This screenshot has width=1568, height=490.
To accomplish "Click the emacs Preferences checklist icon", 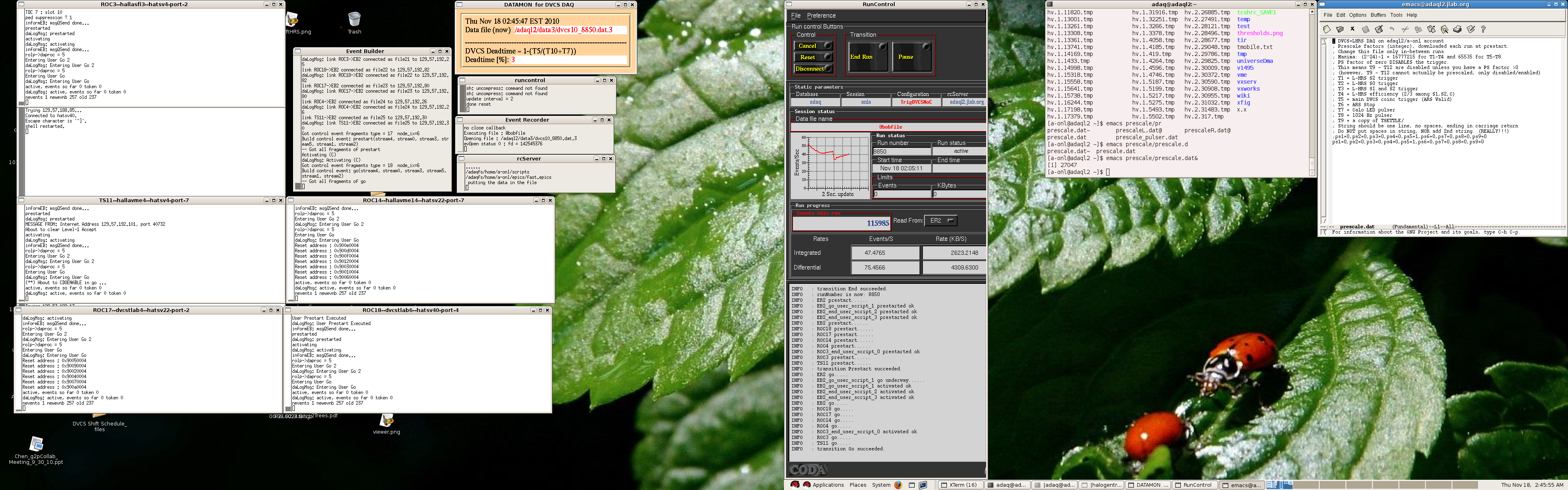I will point(1470,29).
